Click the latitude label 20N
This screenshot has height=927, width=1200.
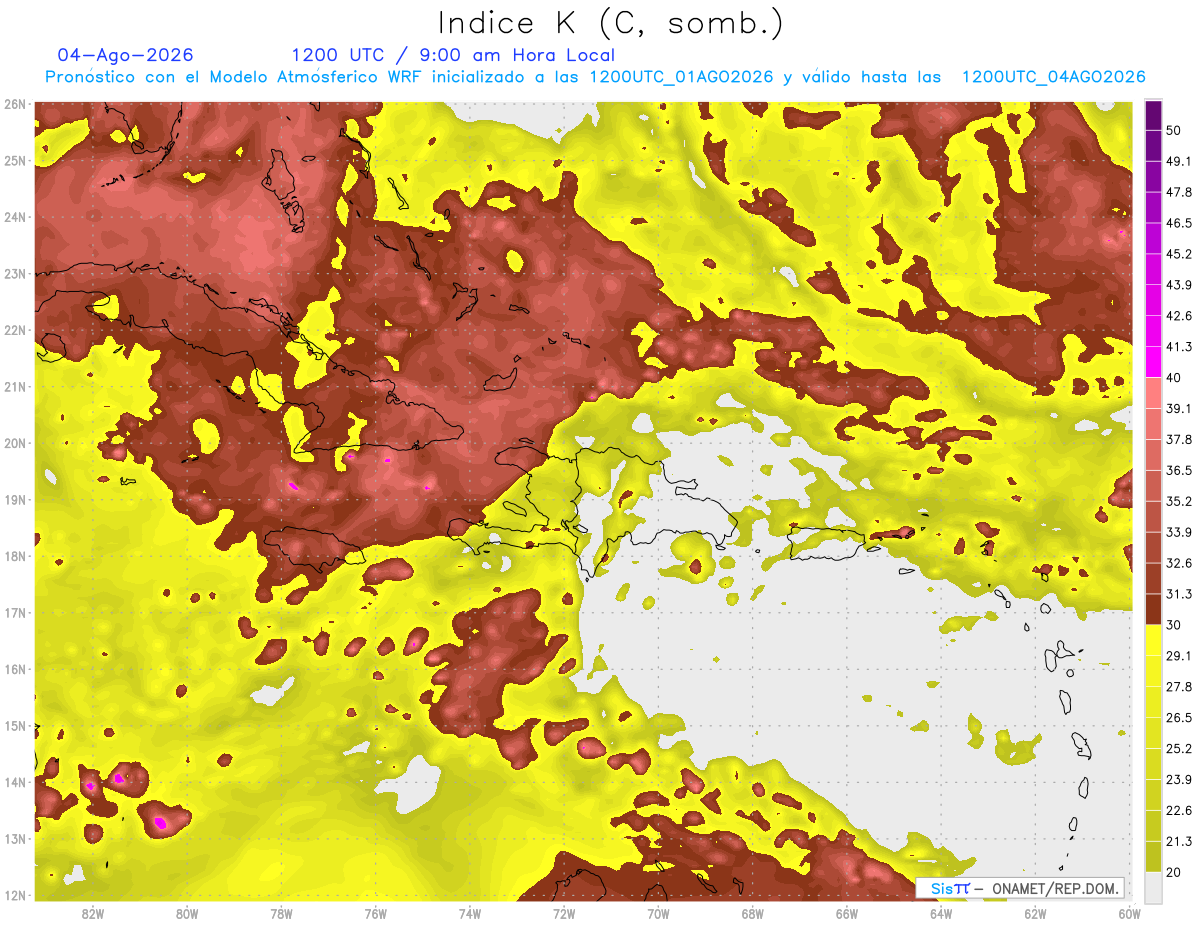click(15, 443)
